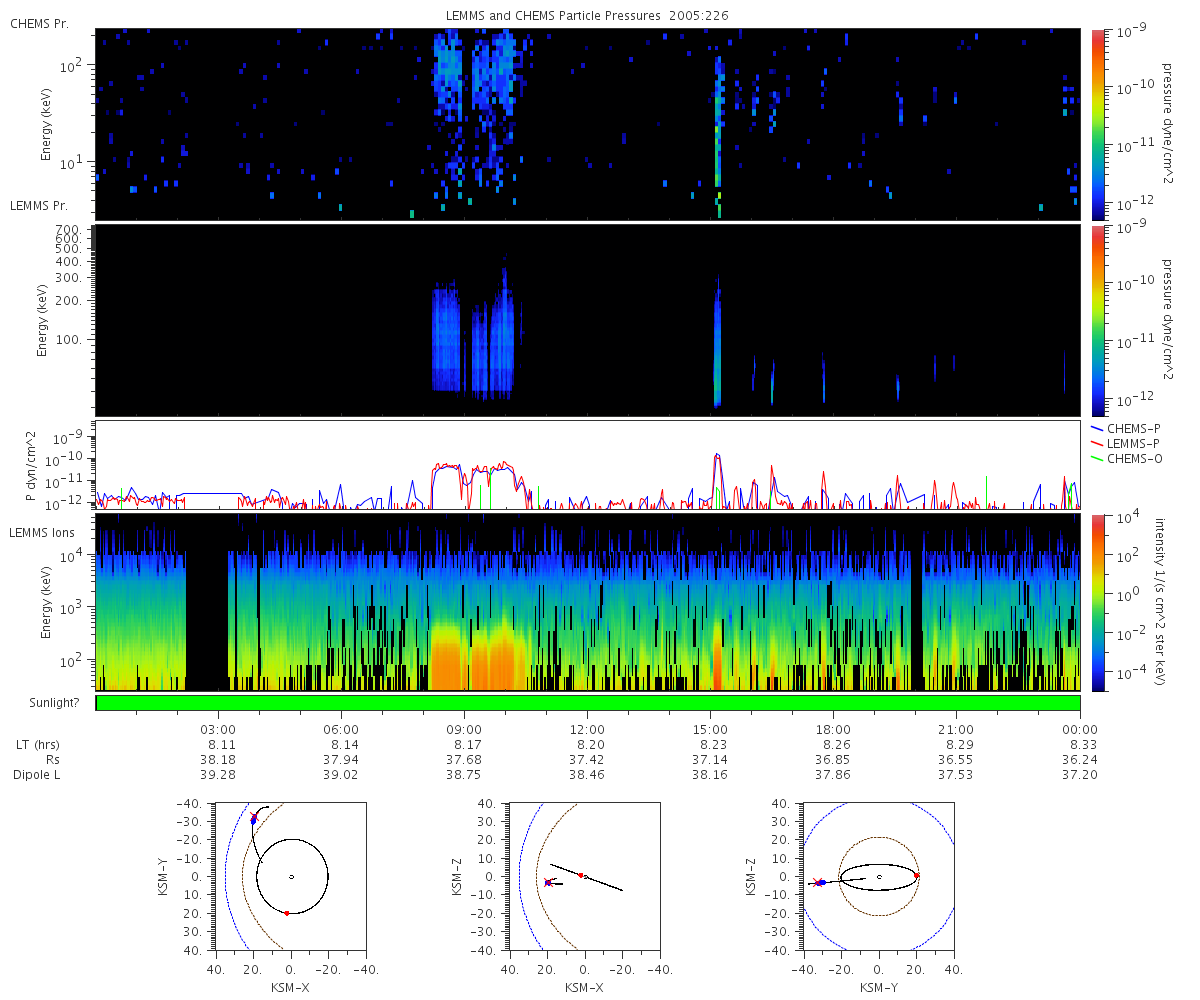The image size is (1200, 1000).
Task: Click the plot title 'LEMMS and CHEMS Particle Pressures 2005:226'
Action: coord(587,16)
